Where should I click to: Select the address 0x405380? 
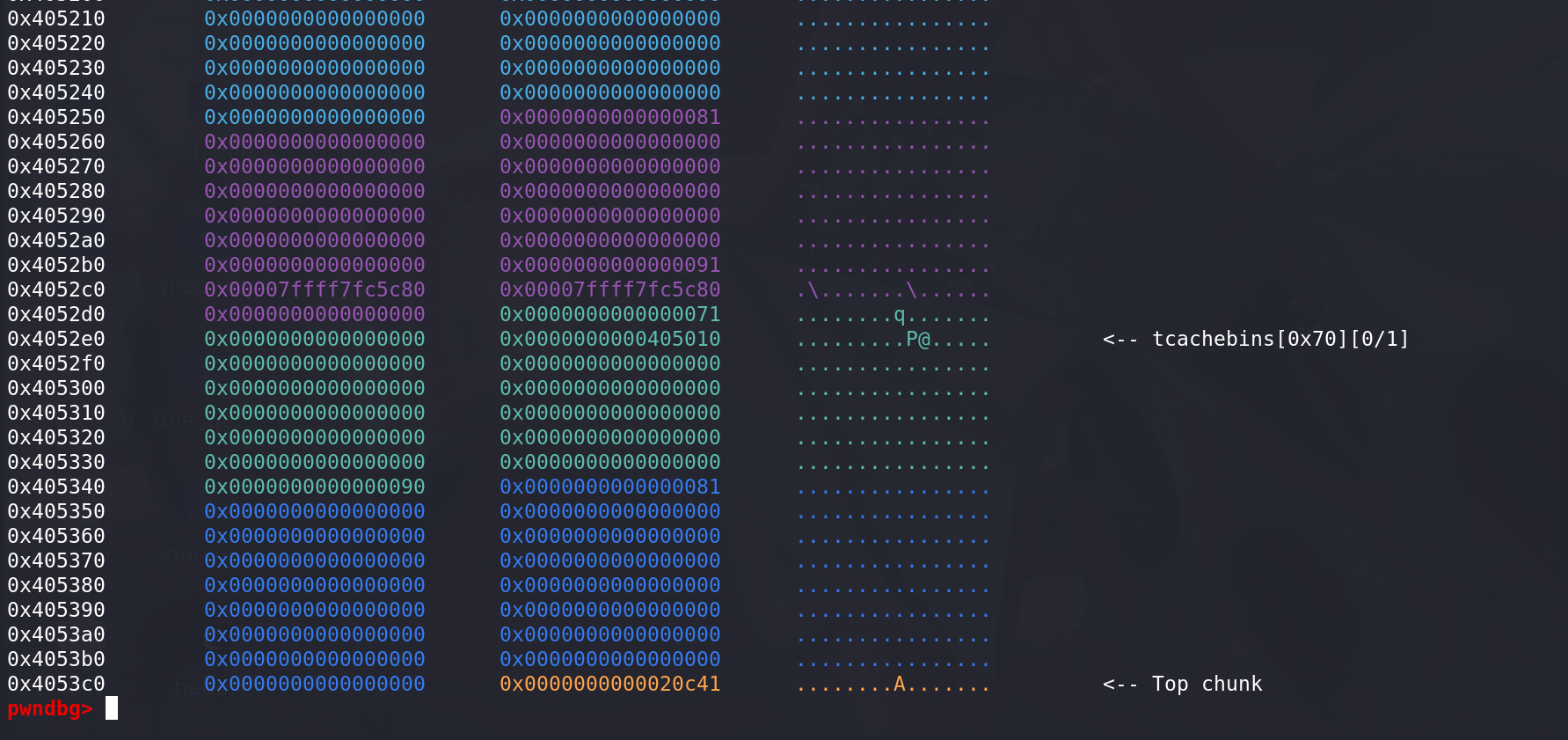point(56,585)
